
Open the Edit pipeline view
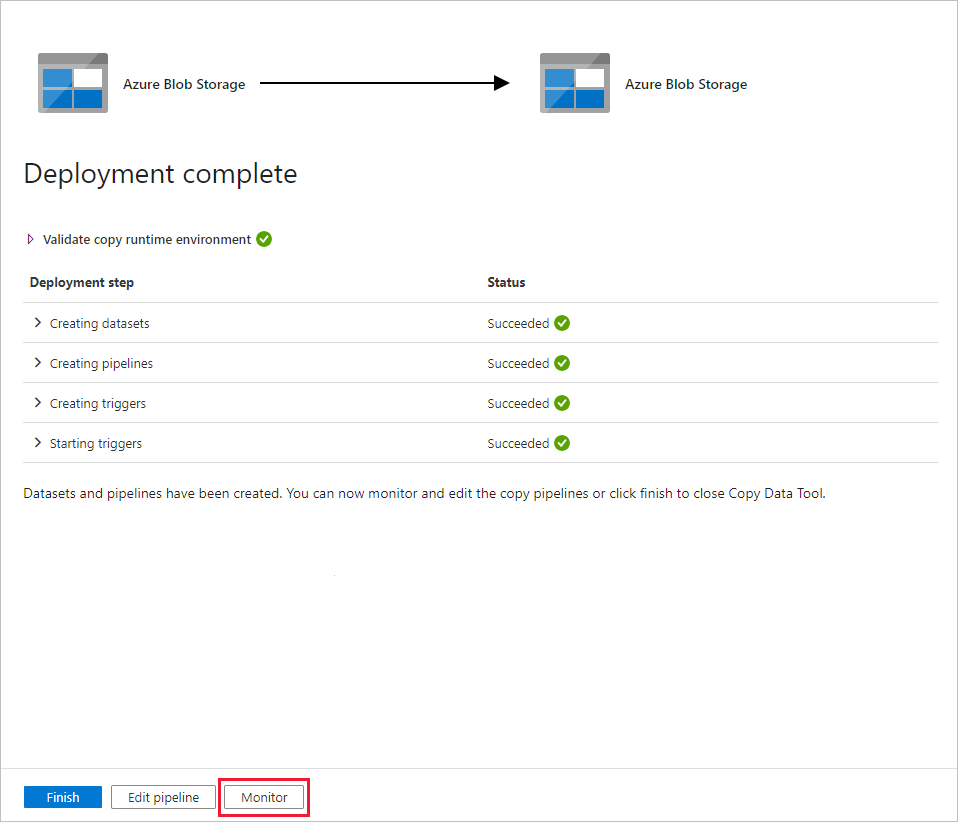162,797
